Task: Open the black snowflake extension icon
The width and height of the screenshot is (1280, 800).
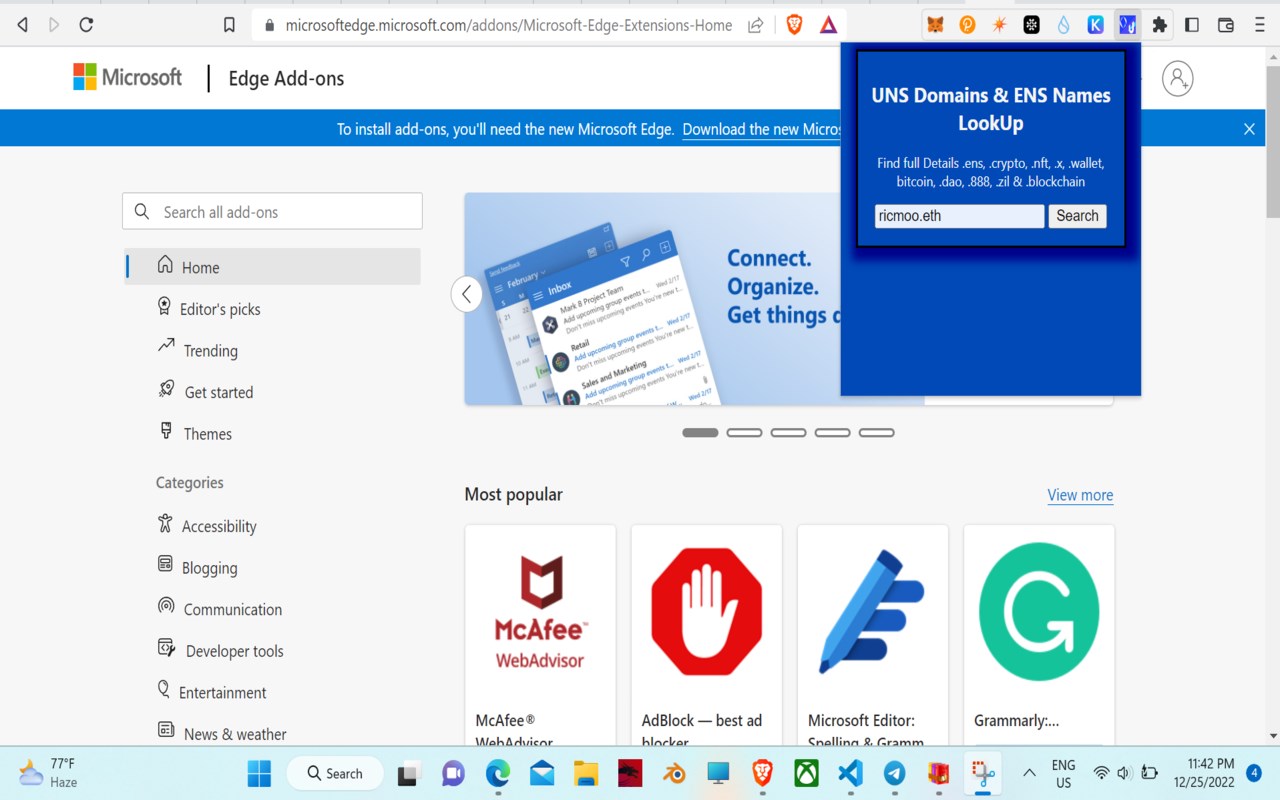Action: [x=1031, y=25]
